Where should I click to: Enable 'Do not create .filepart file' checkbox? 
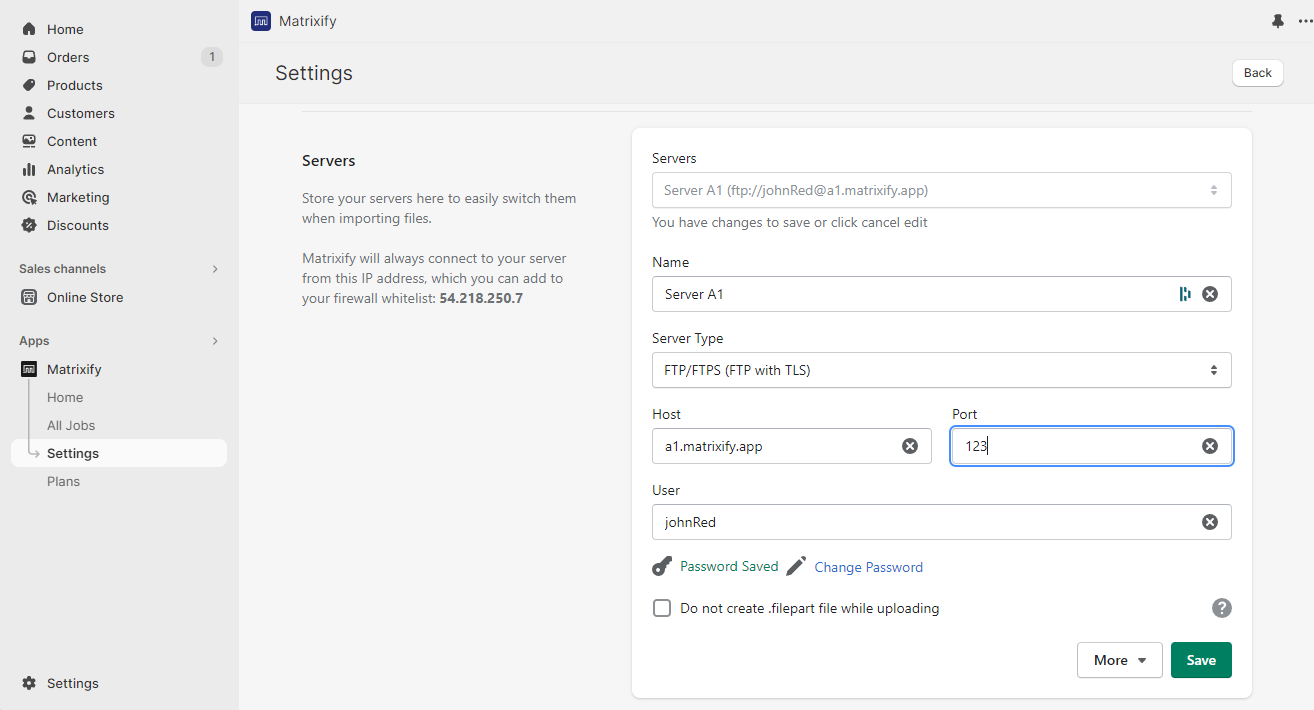pyautogui.click(x=662, y=608)
